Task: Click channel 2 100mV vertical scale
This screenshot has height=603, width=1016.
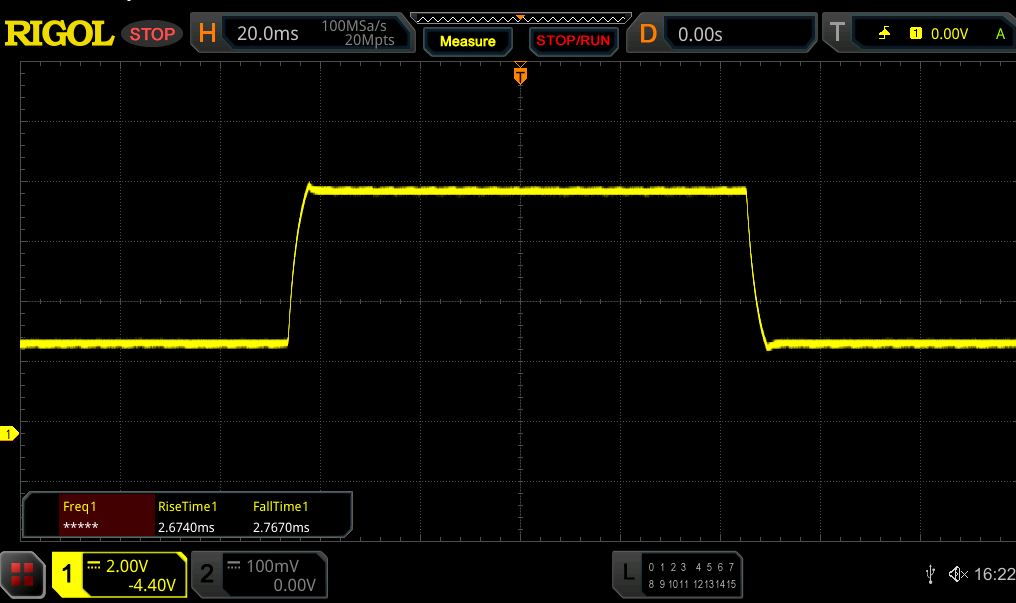Action: pos(273,566)
